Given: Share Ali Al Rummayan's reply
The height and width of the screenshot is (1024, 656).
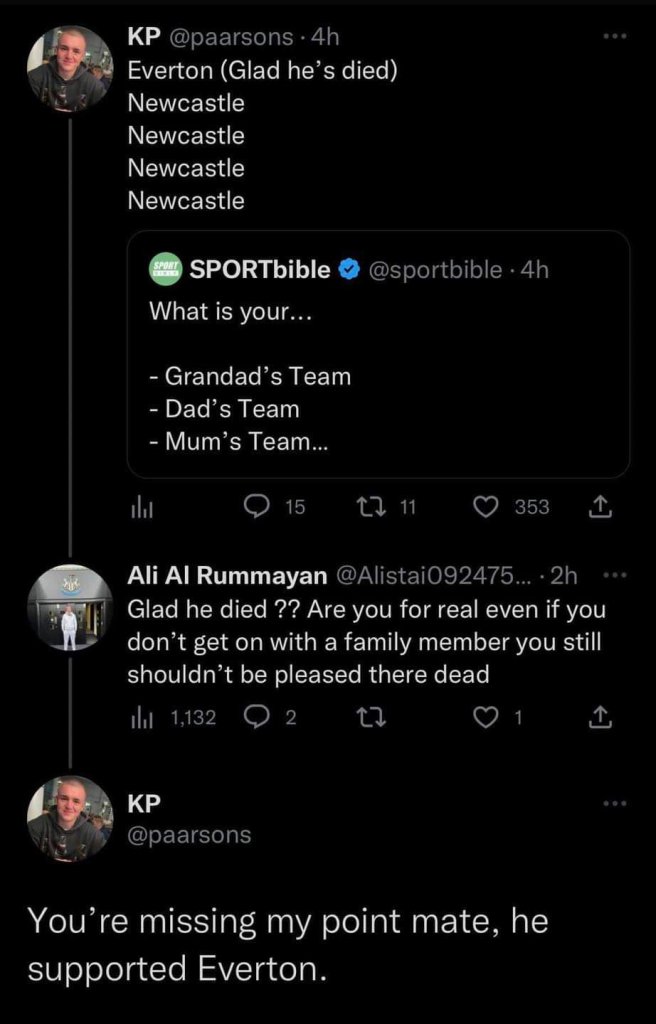Looking at the screenshot, I should click(x=599, y=716).
